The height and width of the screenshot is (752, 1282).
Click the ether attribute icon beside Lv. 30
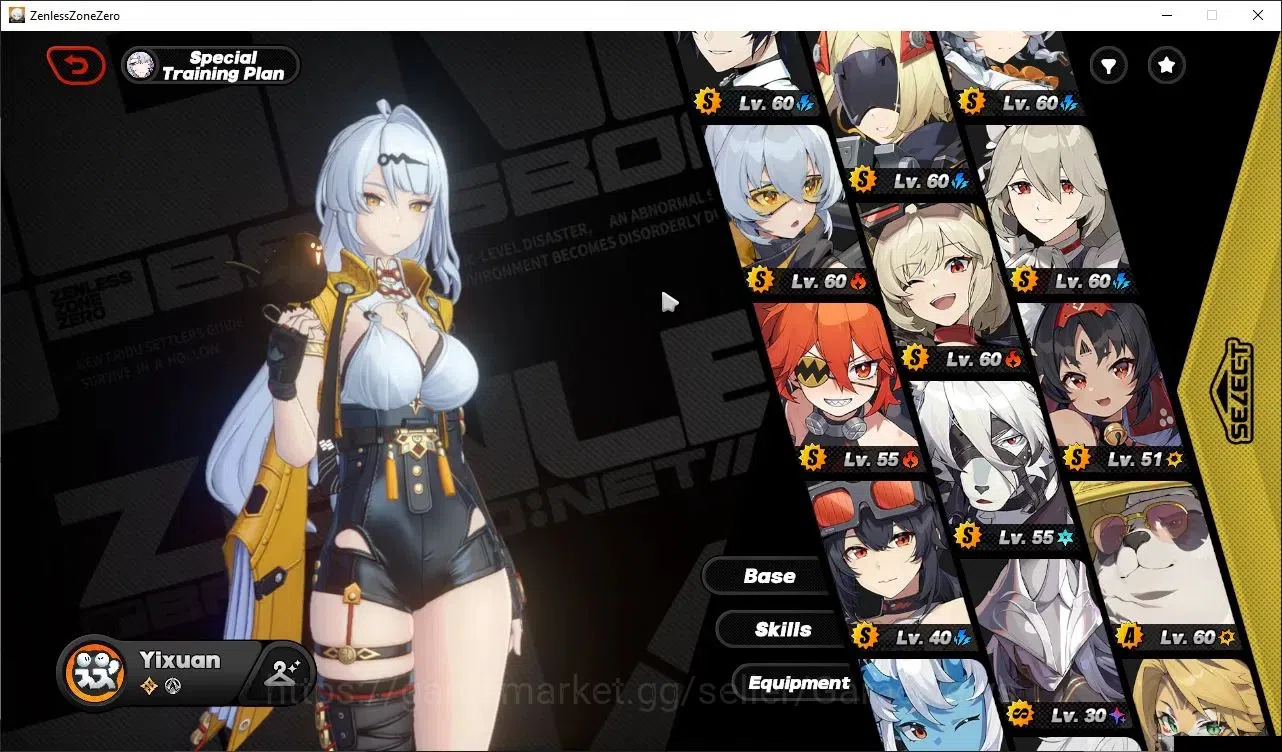click(1118, 716)
